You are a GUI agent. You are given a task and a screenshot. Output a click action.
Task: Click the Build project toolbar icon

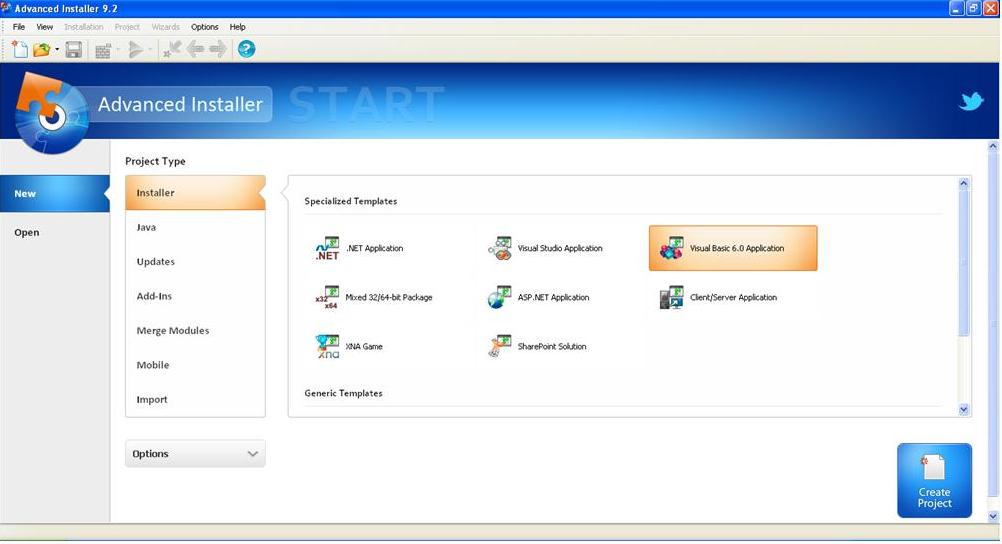[x=103, y=51]
